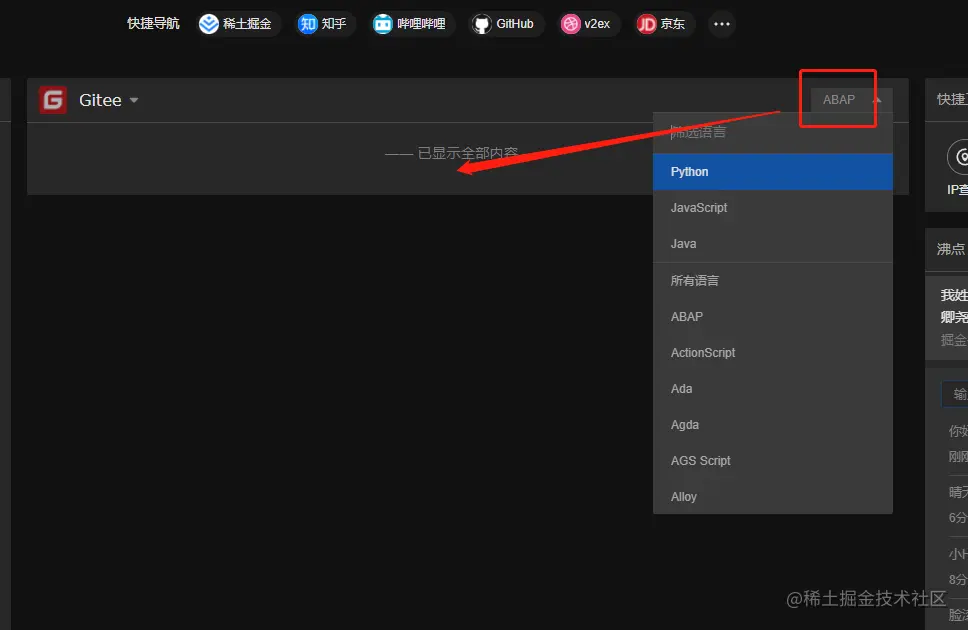Open the 哔哩哔哩 shortcut icon
This screenshot has height=630, width=968.
click(x=383, y=24)
